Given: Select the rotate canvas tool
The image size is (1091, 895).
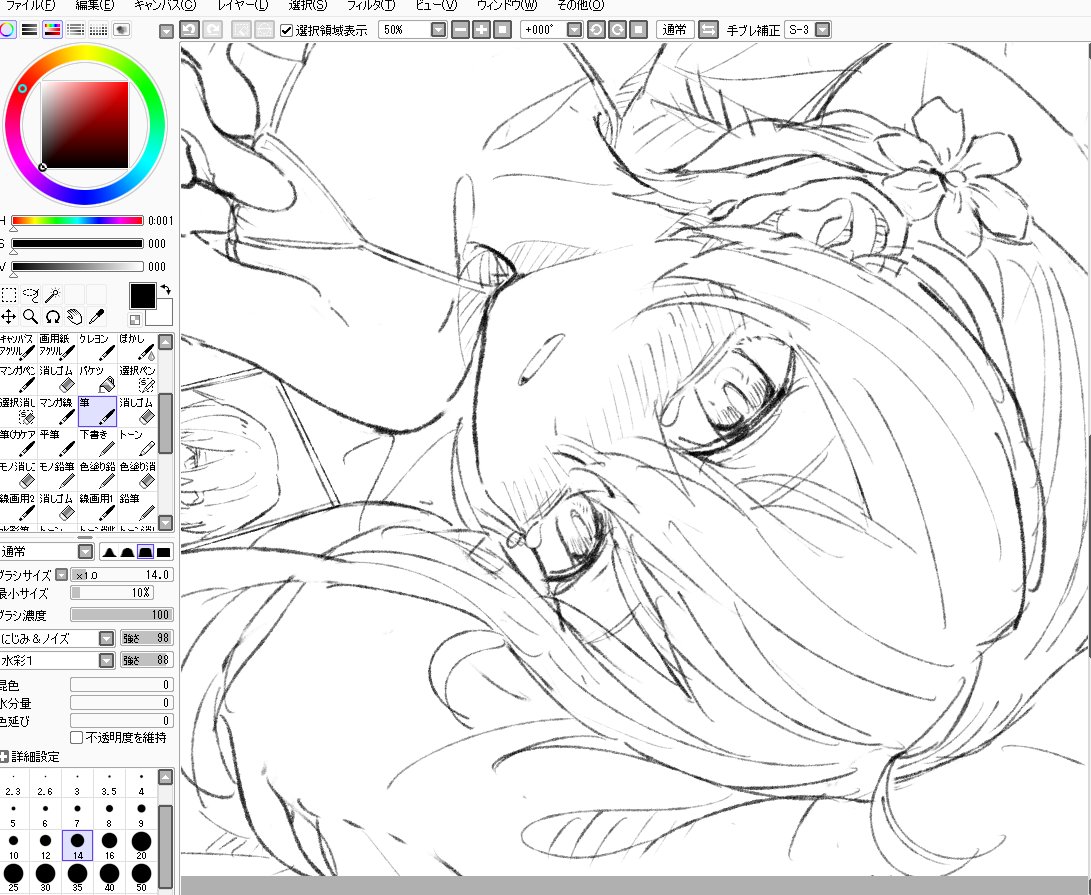Looking at the screenshot, I should pos(55,316).
